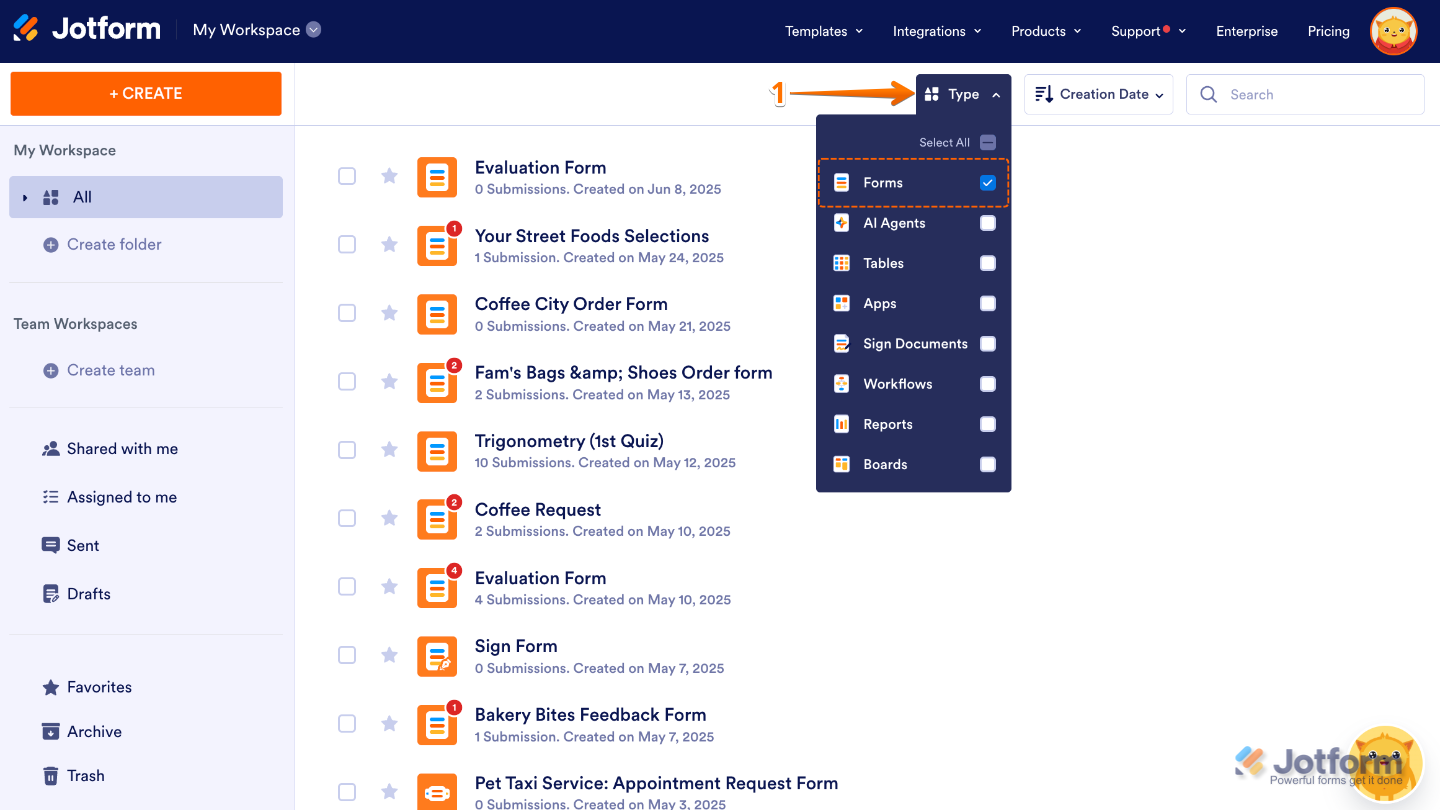This screenshot has height=810, width=1440.
Task: Open the Evaluation Form thumbnail icon
Action: pyautogui.click(x=437, y=176)
